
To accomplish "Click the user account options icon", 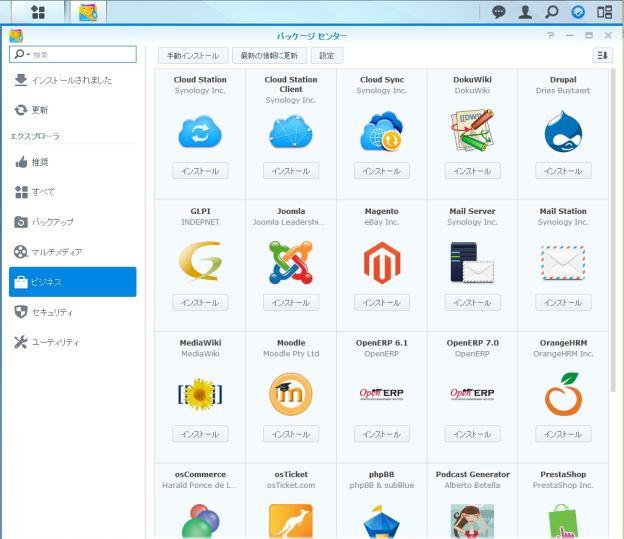I will coord(525,12).
